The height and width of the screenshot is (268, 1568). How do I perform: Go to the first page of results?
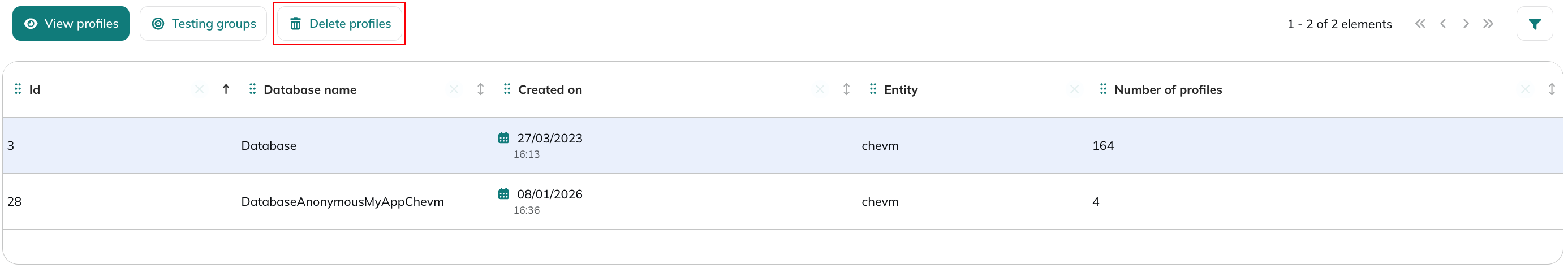coord(1420,24)
